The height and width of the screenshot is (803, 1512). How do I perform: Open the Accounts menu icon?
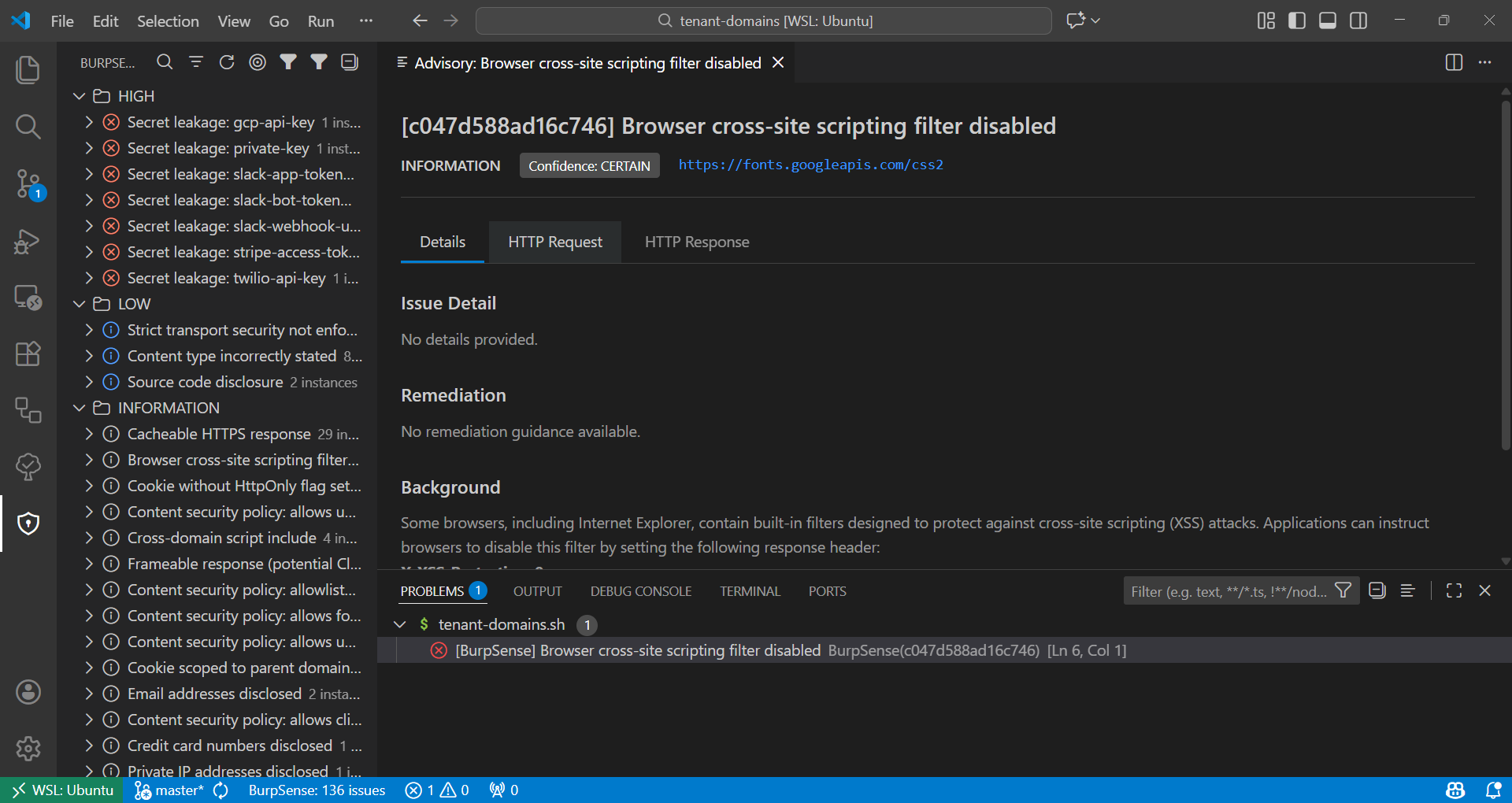[x=28, y=692]
